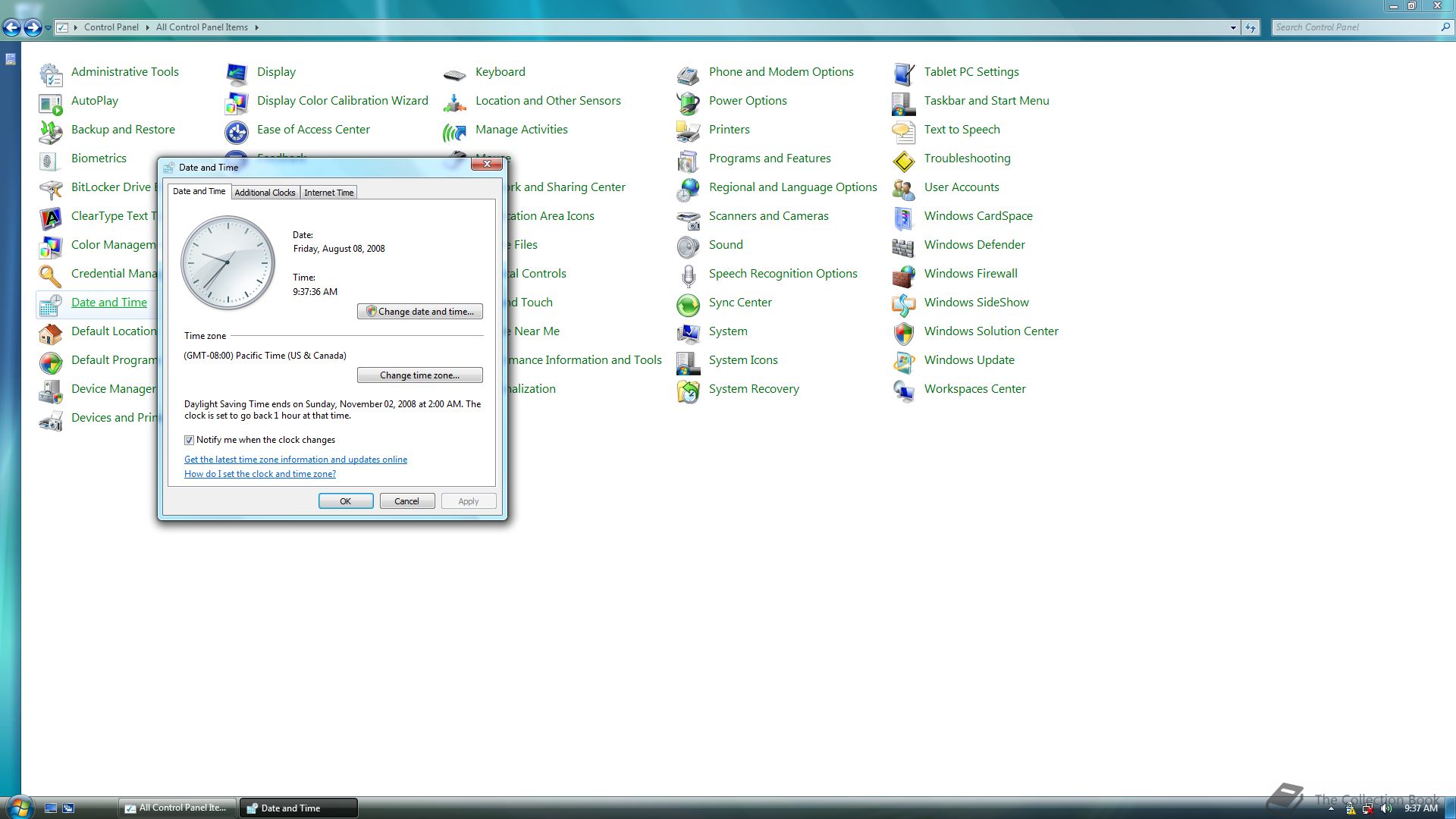Open the Troubleshooting icon
Screen dimensions: 1456x819
[904, 160]
